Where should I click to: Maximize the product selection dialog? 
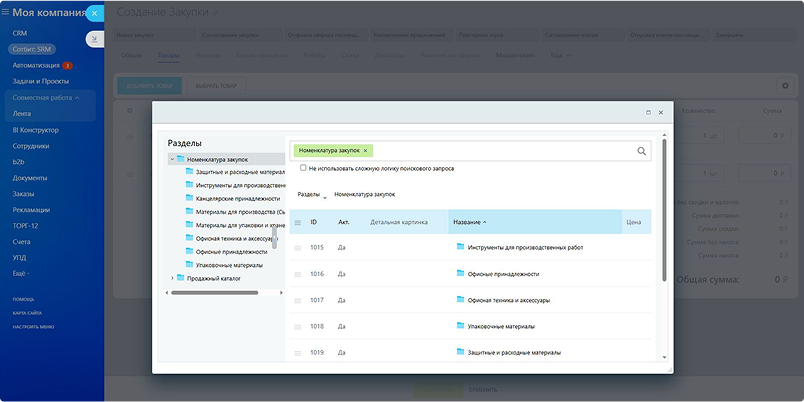648,112
